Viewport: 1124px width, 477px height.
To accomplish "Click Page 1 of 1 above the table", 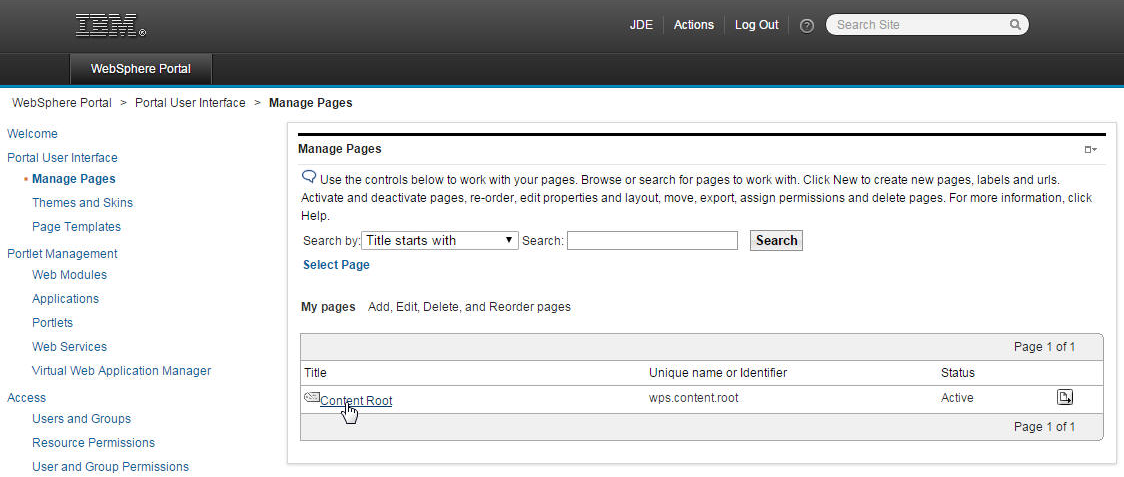I will 1044,346.
